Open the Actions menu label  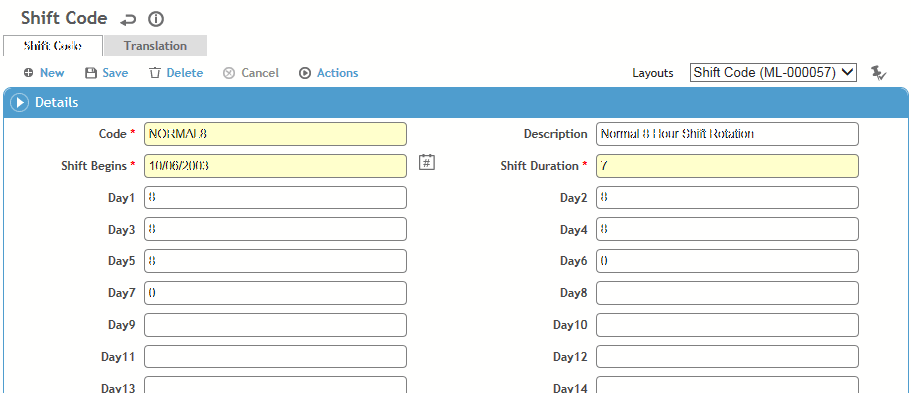click(338, 73)
